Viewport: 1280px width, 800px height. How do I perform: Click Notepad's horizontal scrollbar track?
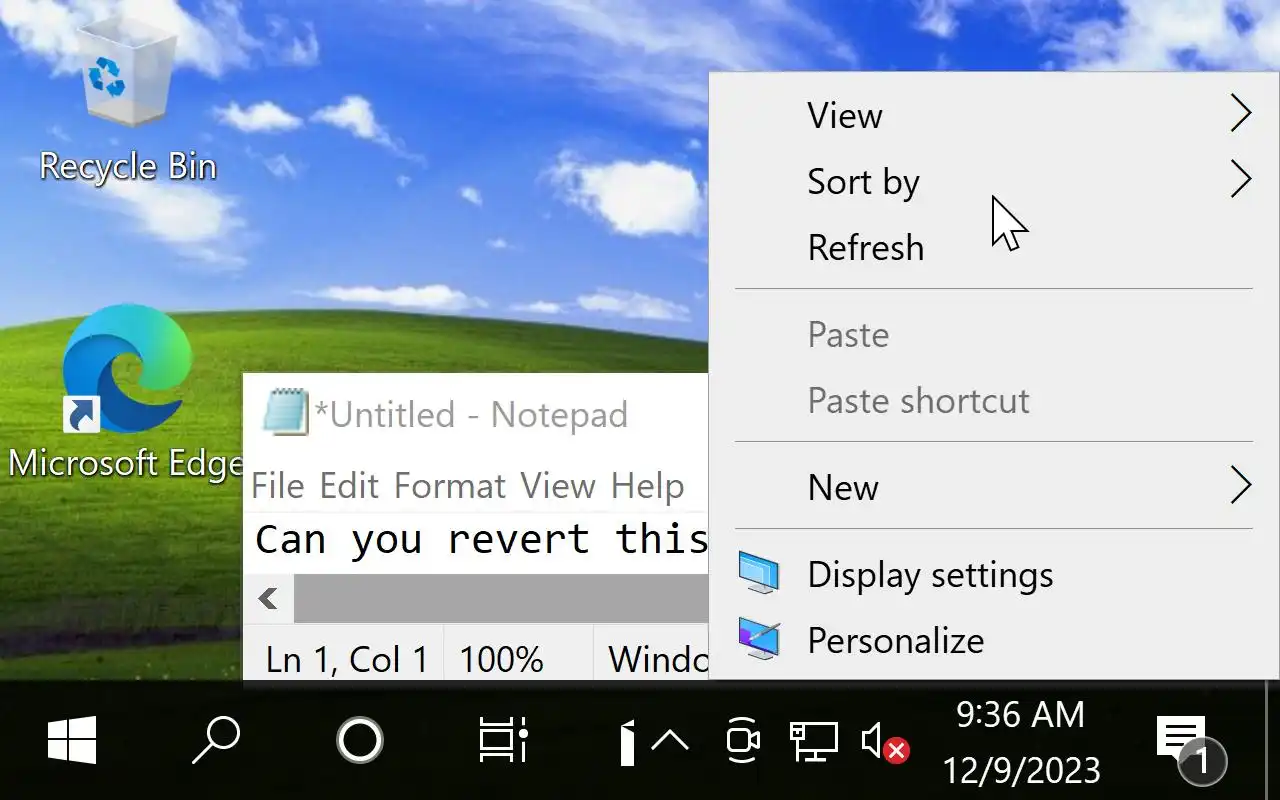(500, 598)
